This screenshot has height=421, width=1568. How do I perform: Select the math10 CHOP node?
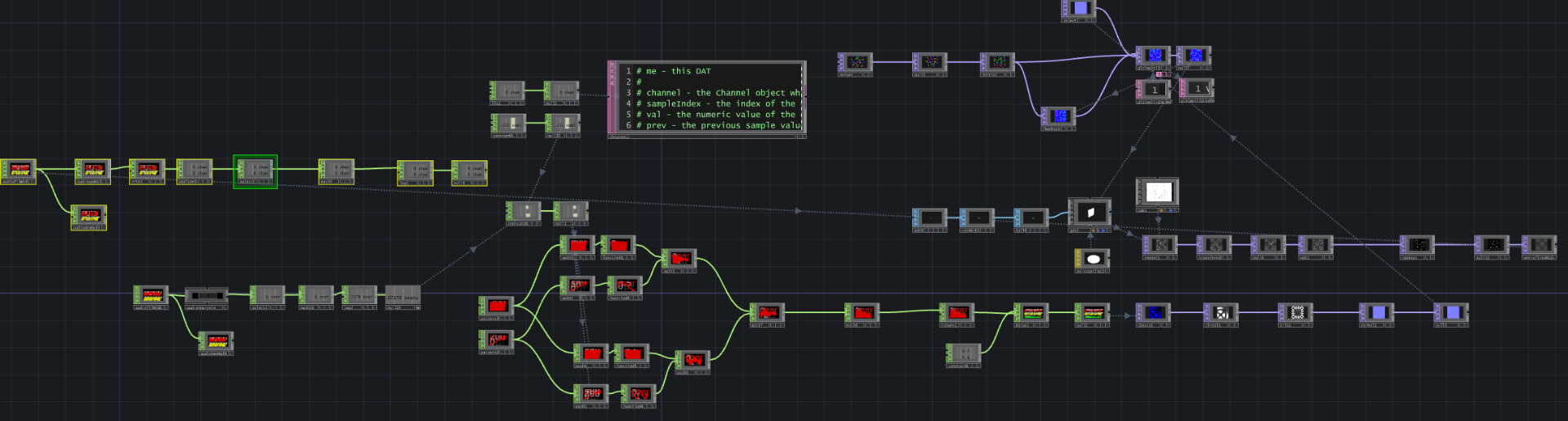316,297
